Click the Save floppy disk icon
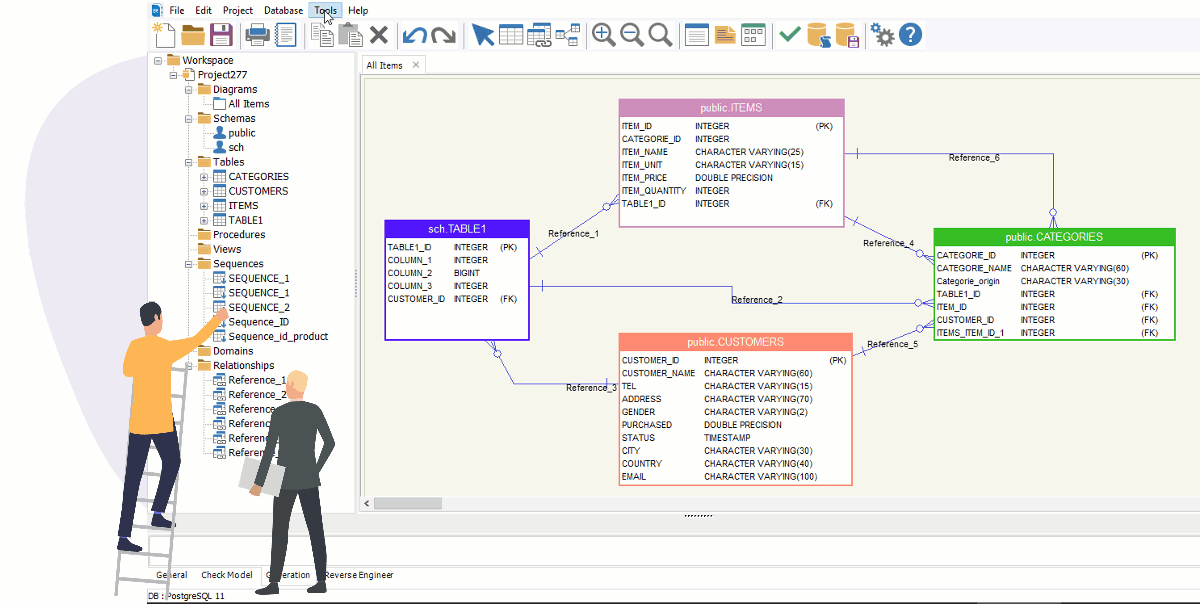The height and width of the screenshot is (604, 1200). (x=221, y=35)
